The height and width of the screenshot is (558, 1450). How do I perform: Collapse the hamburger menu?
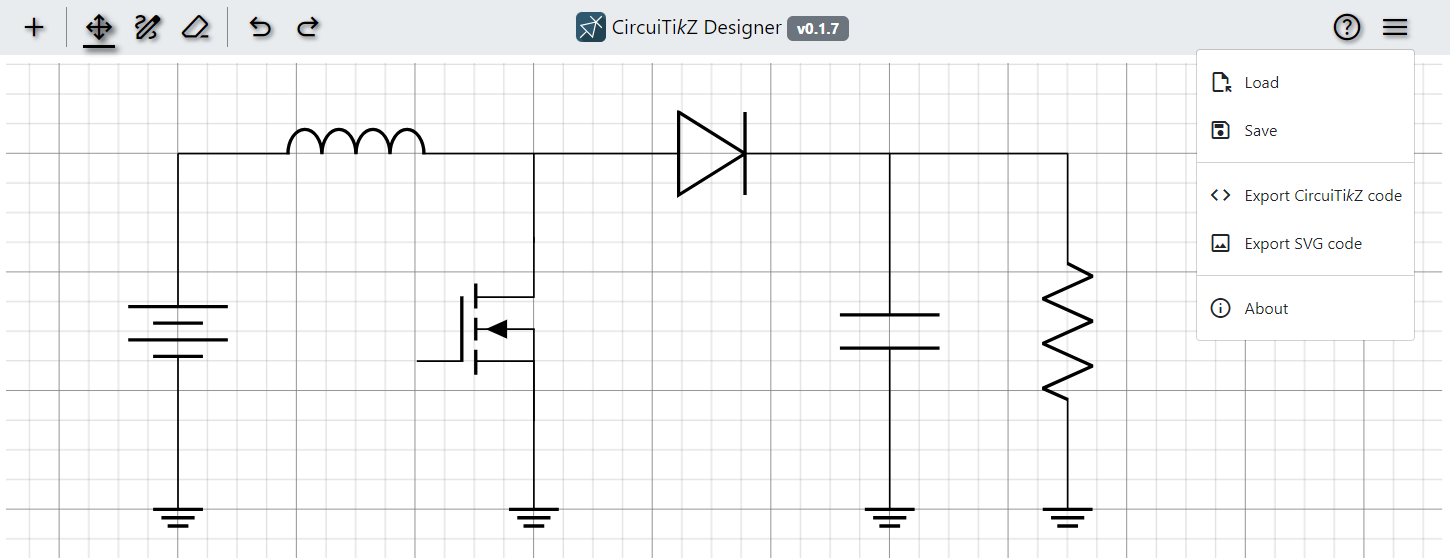tap(1395, 27)
